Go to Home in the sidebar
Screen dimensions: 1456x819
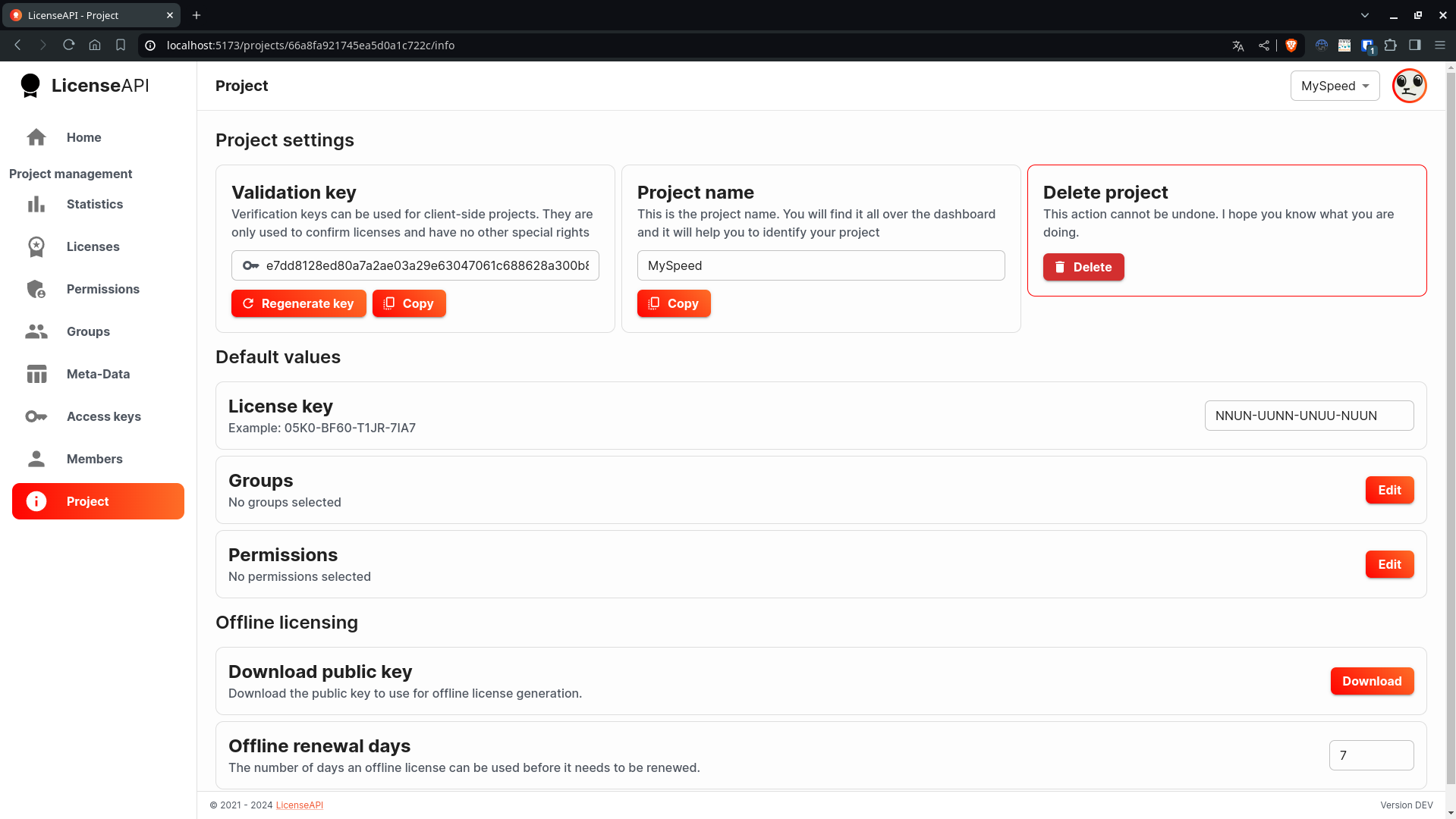coord(98,137)
